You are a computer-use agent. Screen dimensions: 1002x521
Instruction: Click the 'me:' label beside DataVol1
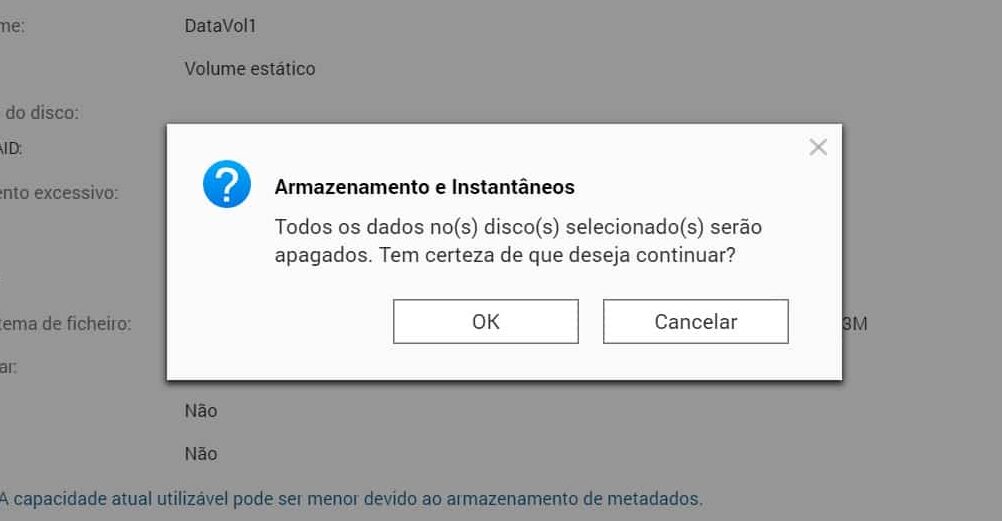click(x=12, y=26)
